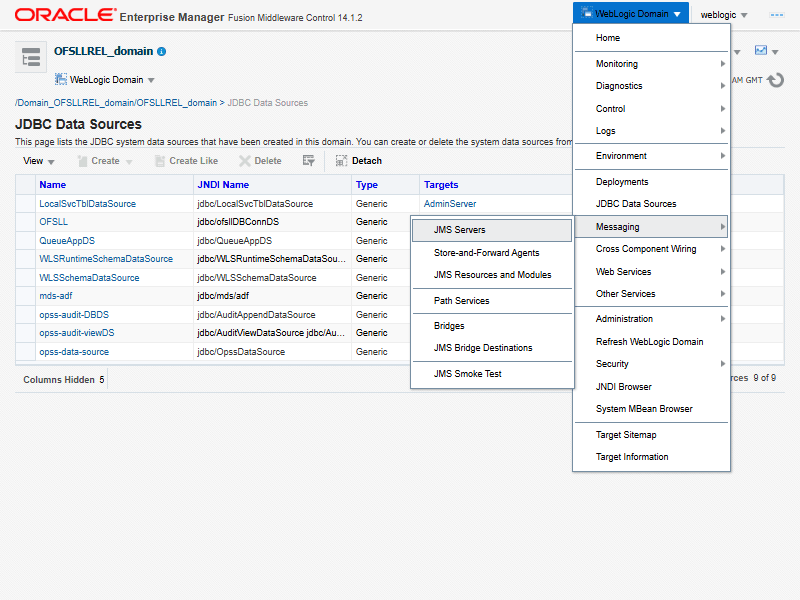Image resolution: width=800 pixels, height=600 pixels.
Task: Open Store-and-Forward Agents
Action: pyautogui.click(x=492, y=253)
